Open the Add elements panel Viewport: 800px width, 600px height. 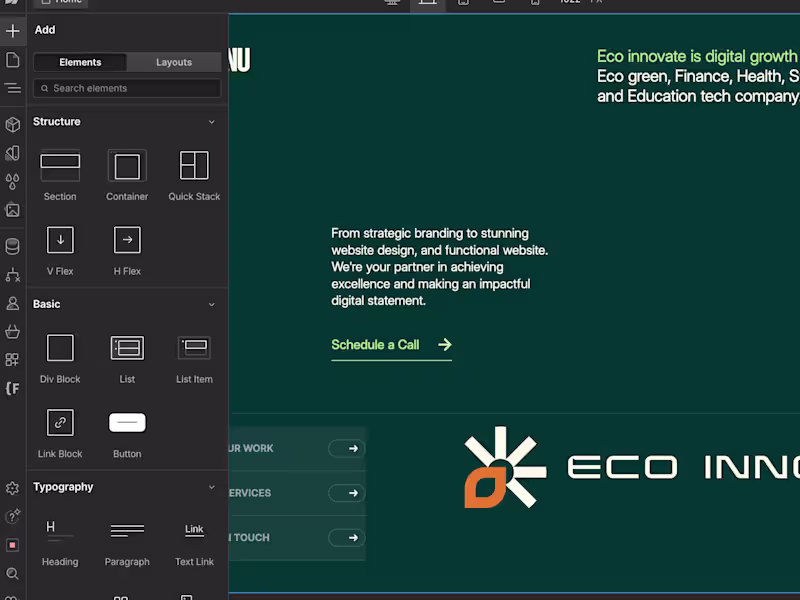pos(13,31)
